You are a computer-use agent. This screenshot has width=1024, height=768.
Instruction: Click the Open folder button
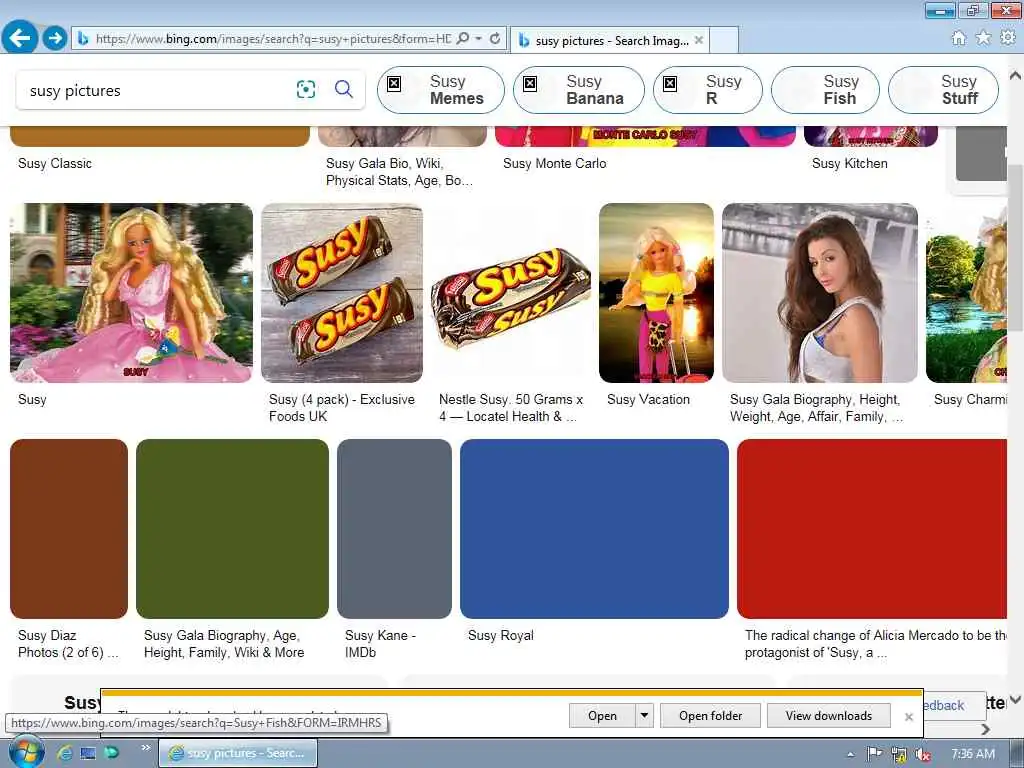(711, 716)
